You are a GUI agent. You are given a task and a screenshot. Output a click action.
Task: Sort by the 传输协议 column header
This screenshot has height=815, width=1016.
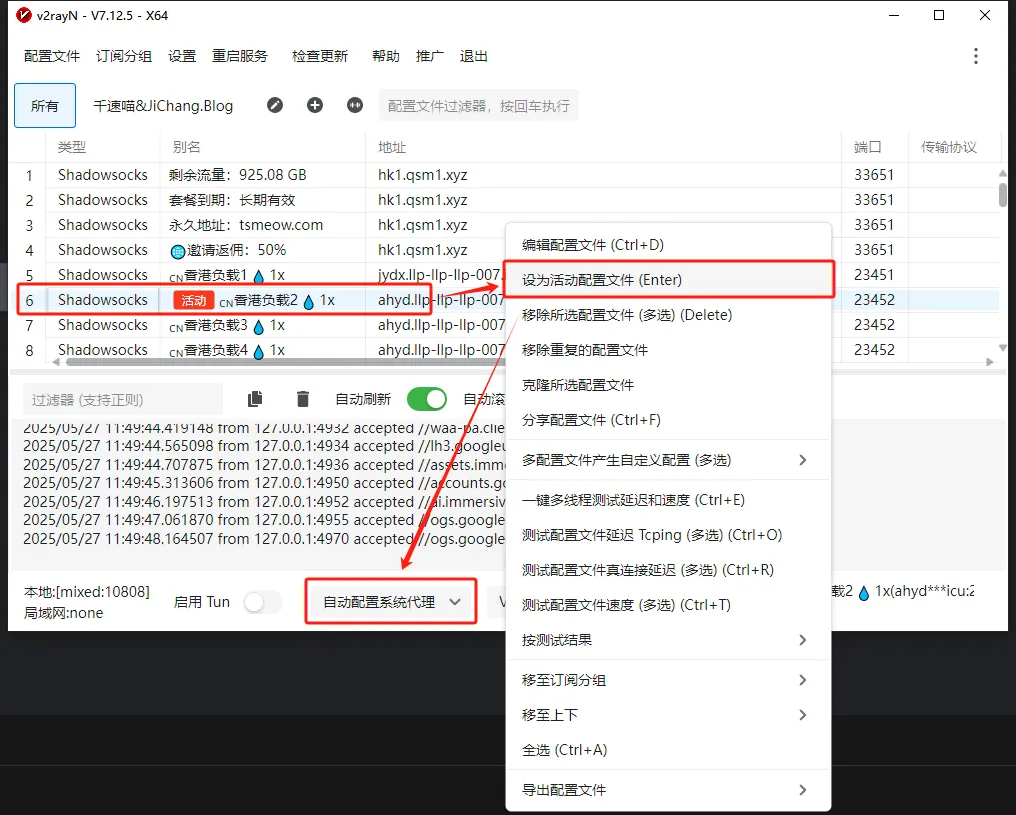click(949, 147)
